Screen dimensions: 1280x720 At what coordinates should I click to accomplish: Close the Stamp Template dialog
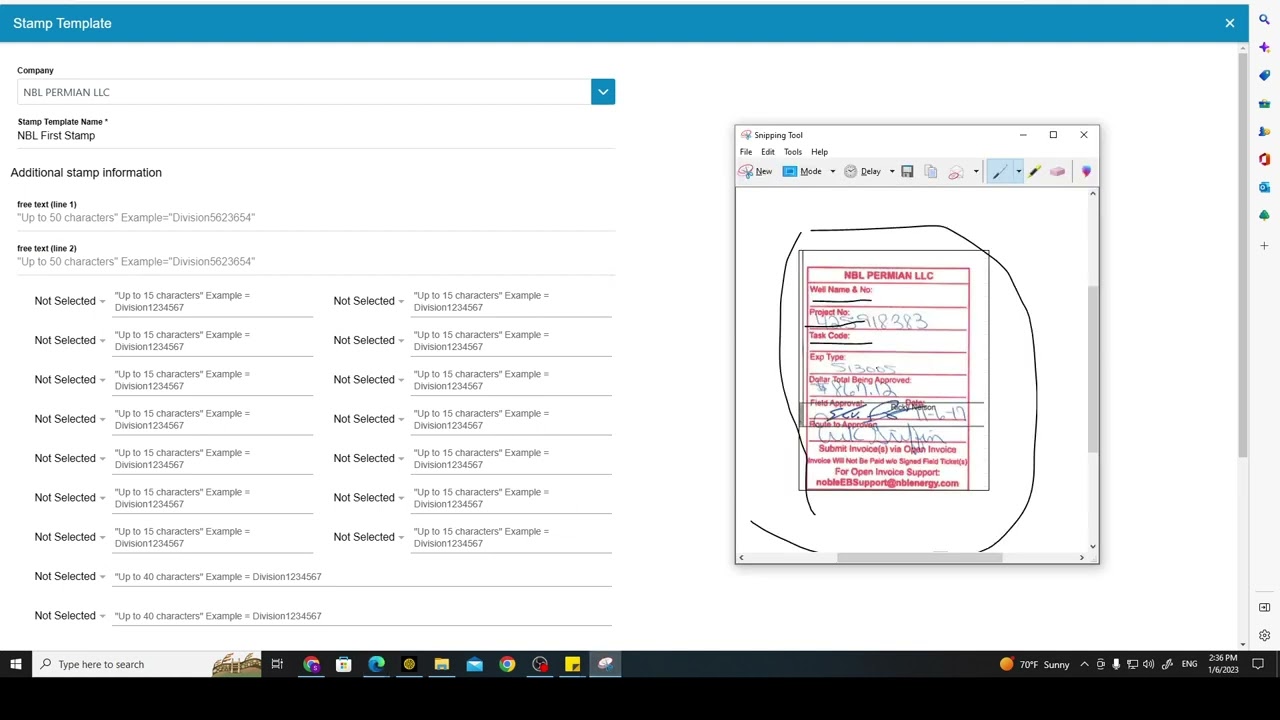[1230, 23]
